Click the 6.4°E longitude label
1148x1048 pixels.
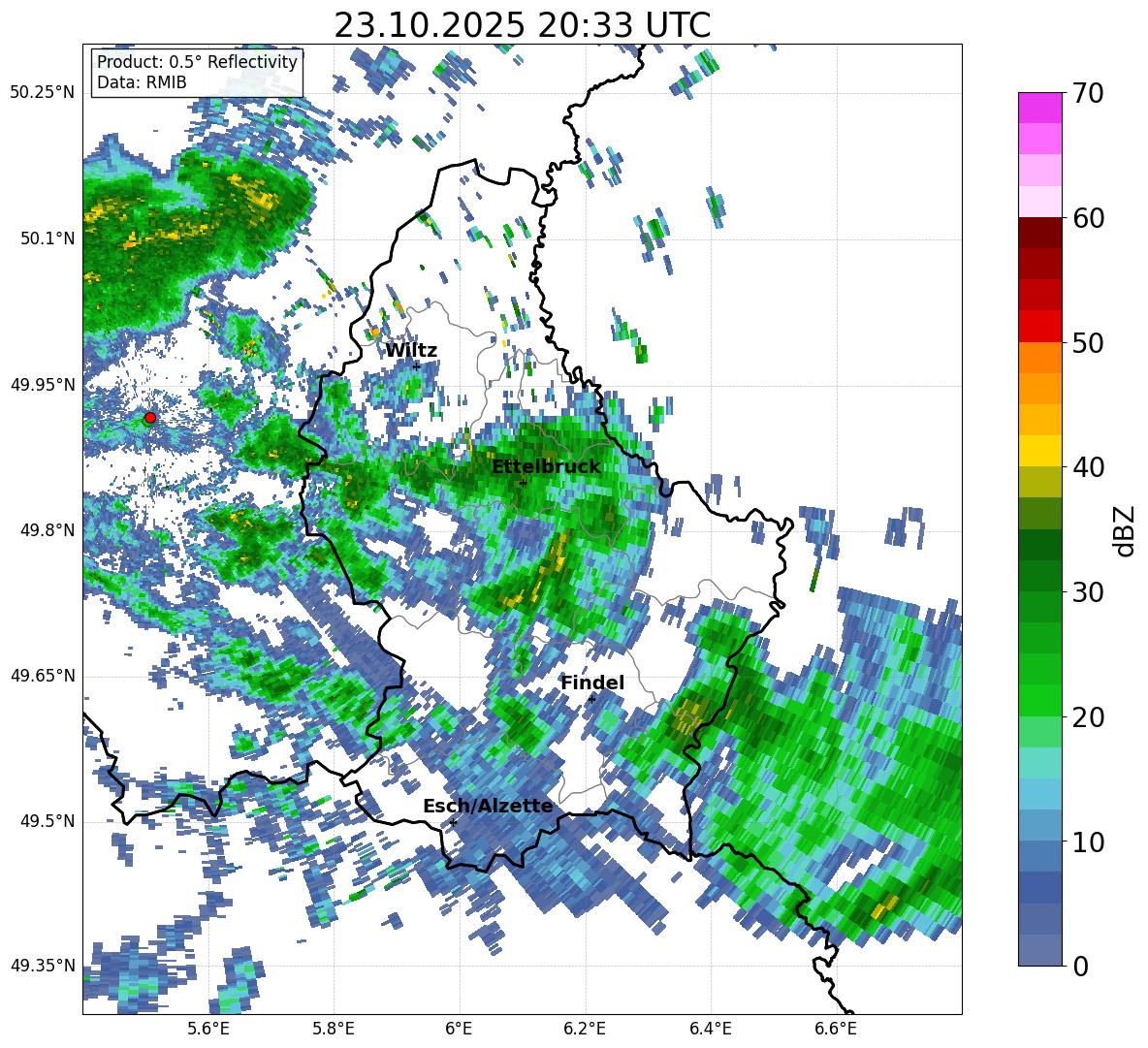pyautogui.click(x=710, y=1029)
